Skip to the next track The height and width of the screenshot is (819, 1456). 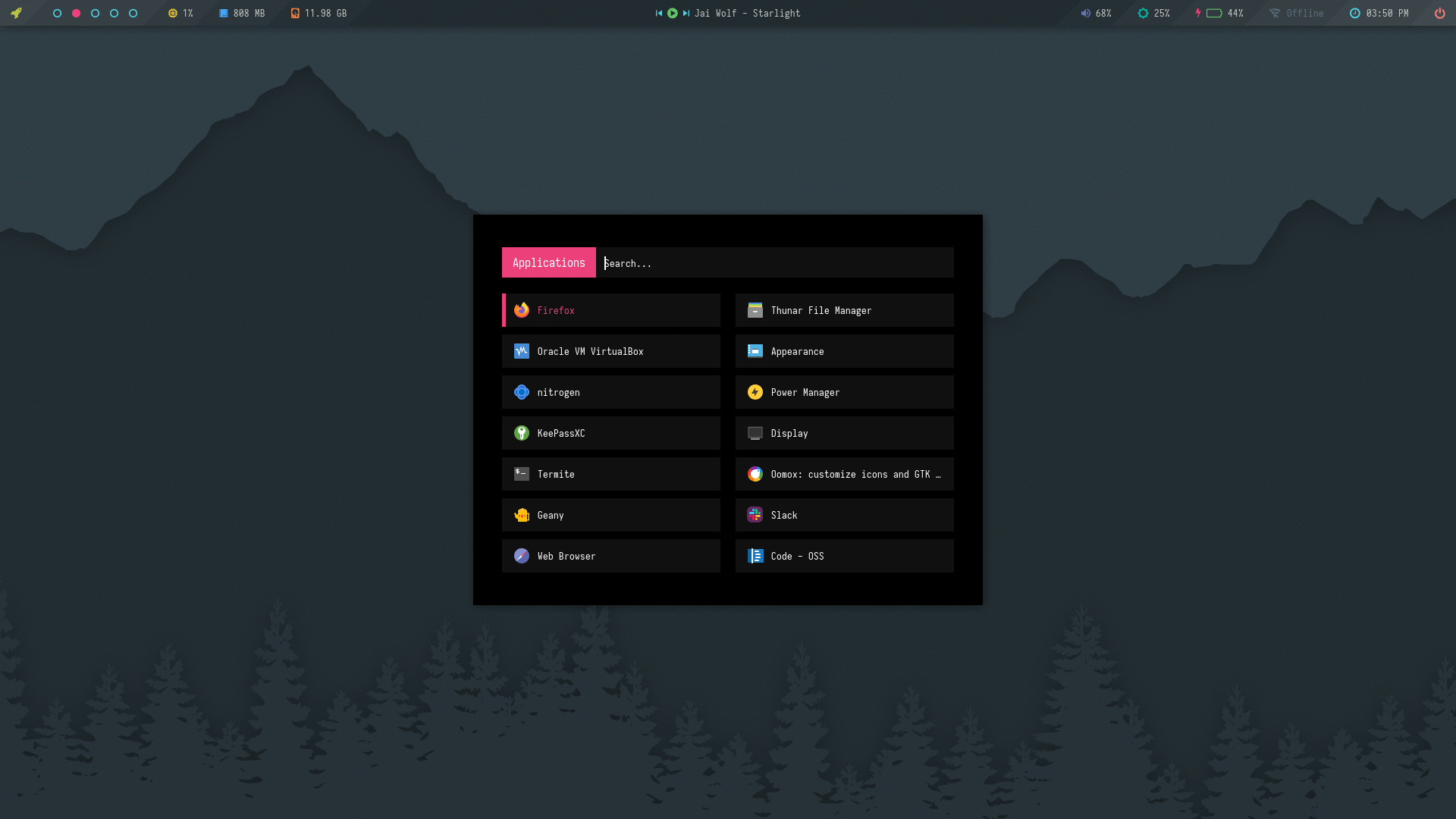point(686,13)
